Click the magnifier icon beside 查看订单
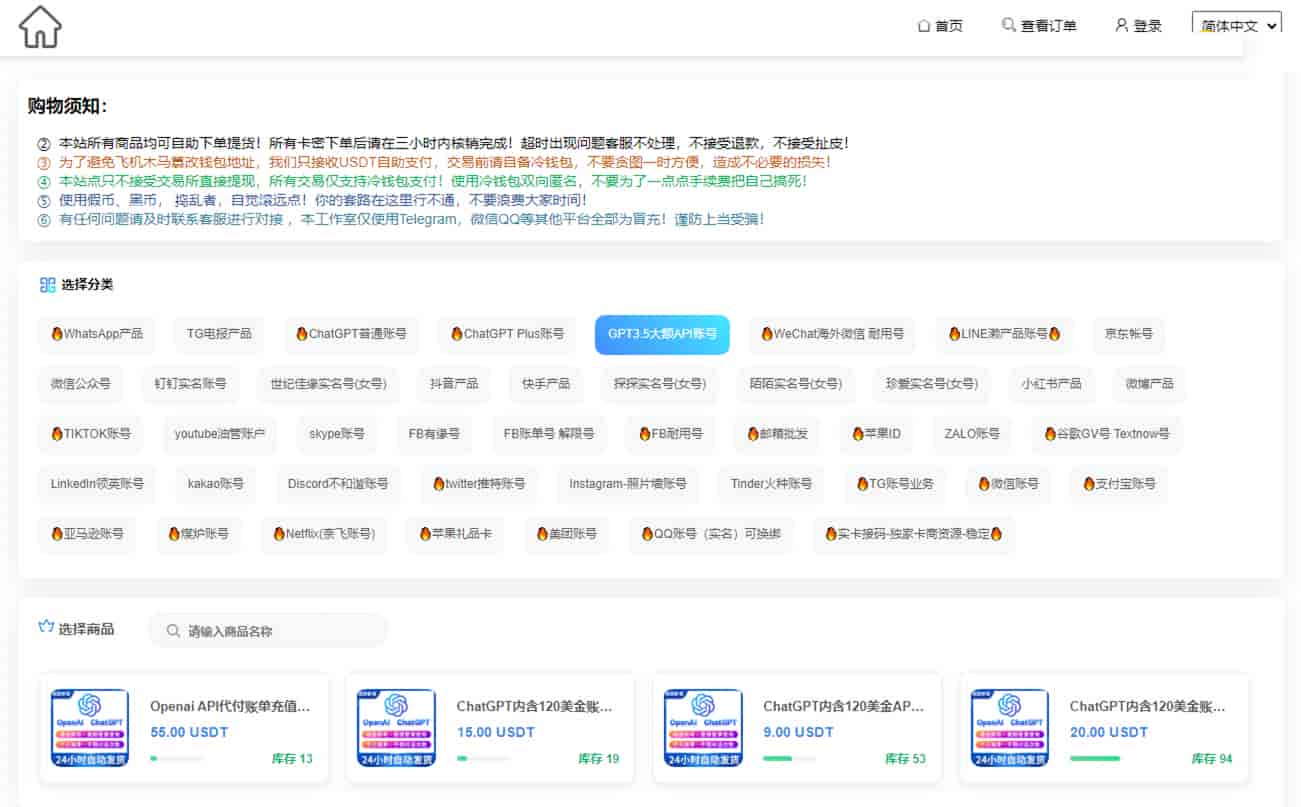Viewport: 1301px width, 807px height. pos(1008,25)
